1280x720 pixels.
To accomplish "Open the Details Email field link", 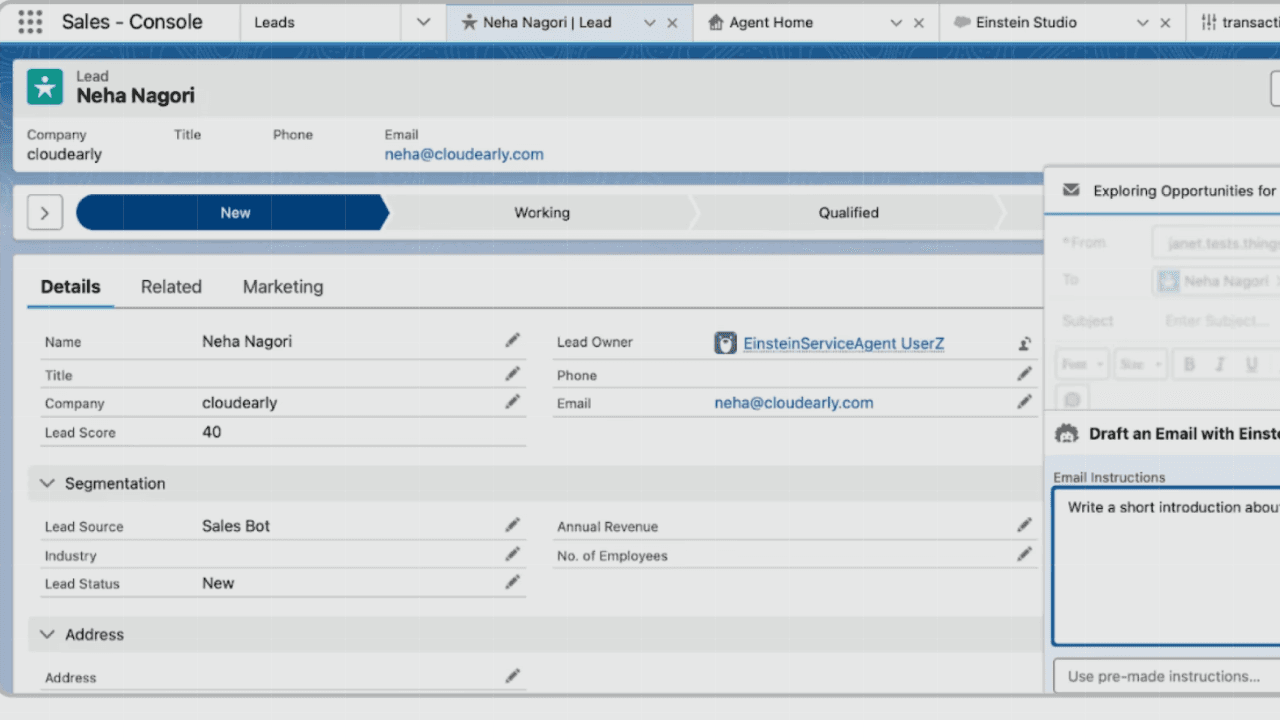I will pyautogui.click(x=794, y=403).
